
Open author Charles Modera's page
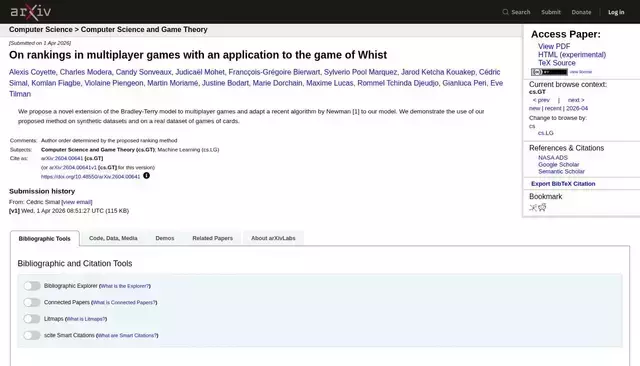(86, 72)
